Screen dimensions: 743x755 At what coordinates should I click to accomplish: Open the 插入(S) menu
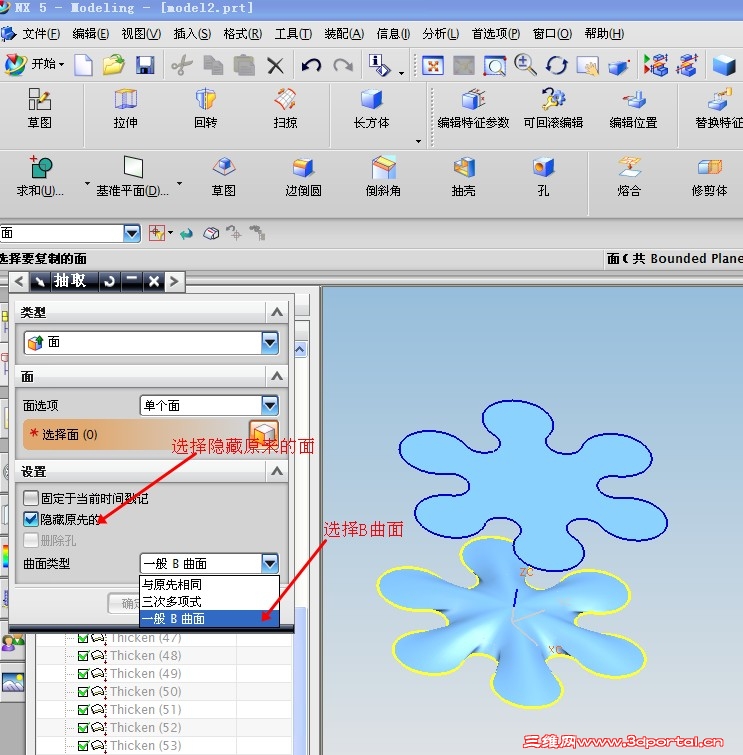pyautogui.click(x=192, y=34)
